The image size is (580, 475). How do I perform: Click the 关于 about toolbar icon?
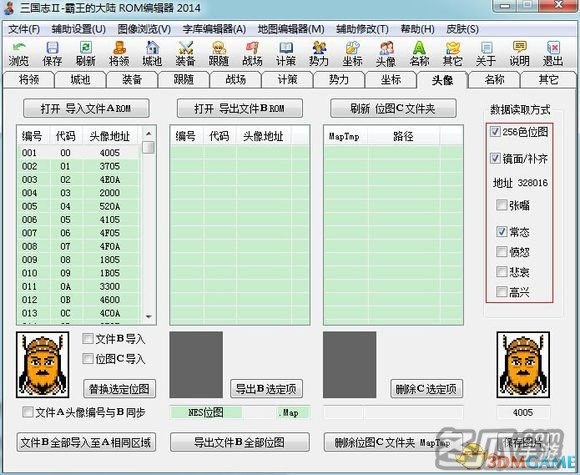tap(486, 54)
